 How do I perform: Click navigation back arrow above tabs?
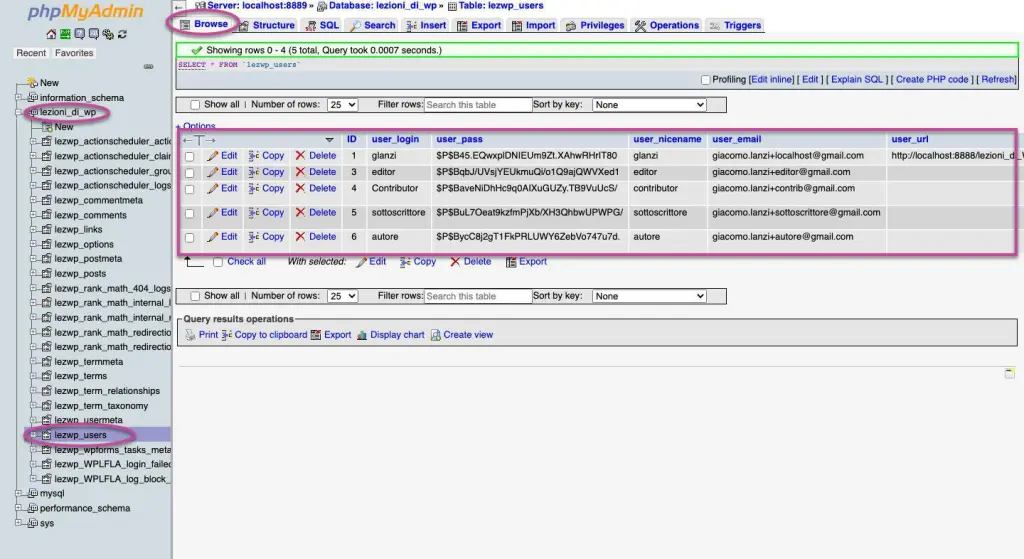(179, 7)
